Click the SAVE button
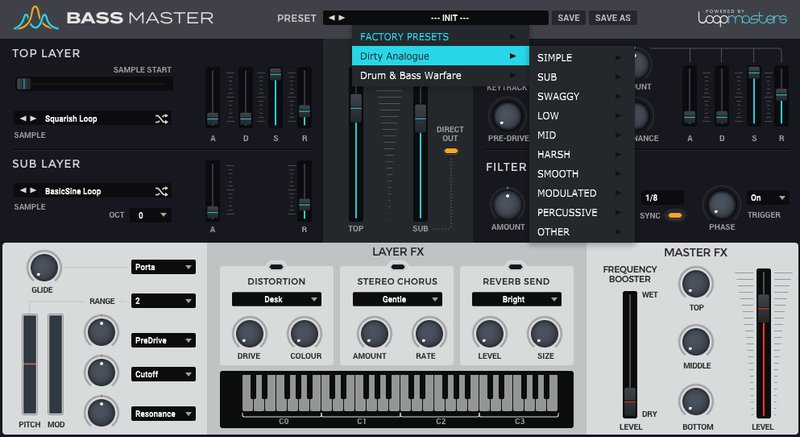The image size is (800, 437). pos(568,18)
